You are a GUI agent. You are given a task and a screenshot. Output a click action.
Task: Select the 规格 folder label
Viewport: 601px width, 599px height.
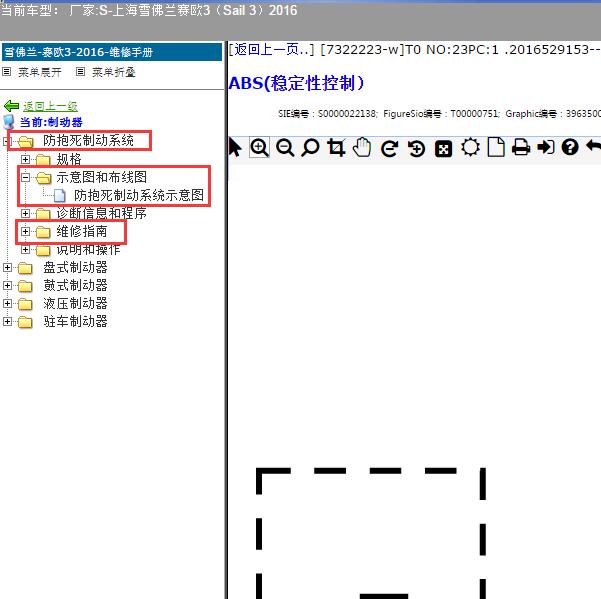69,159
